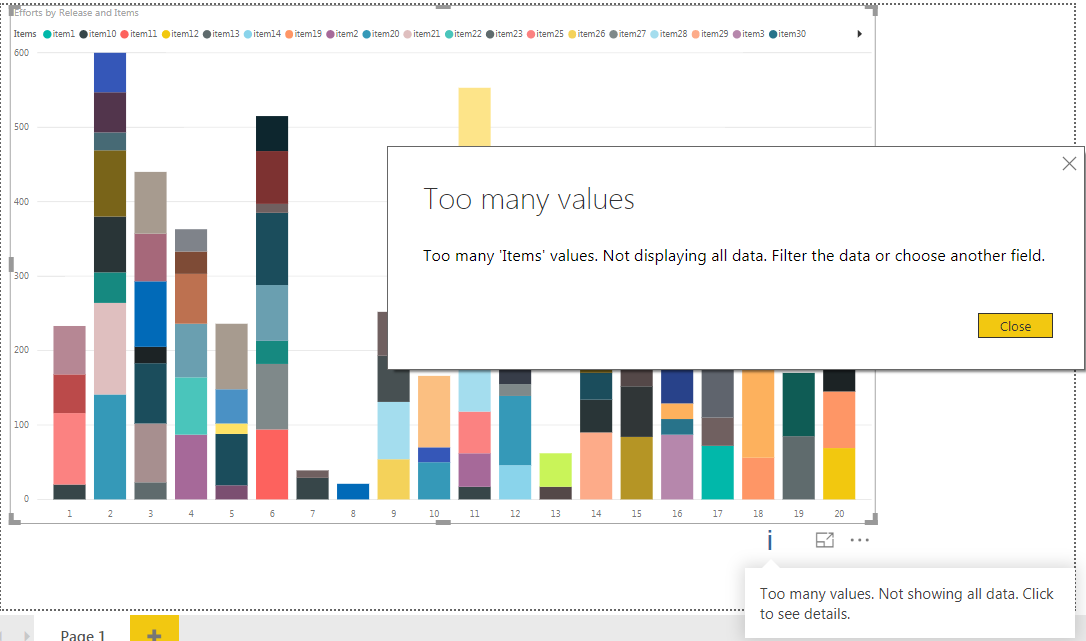The image size is (1086, 641).
Task: Click the yellow bottom segment of release 20
Action: [x=839, y=473]
